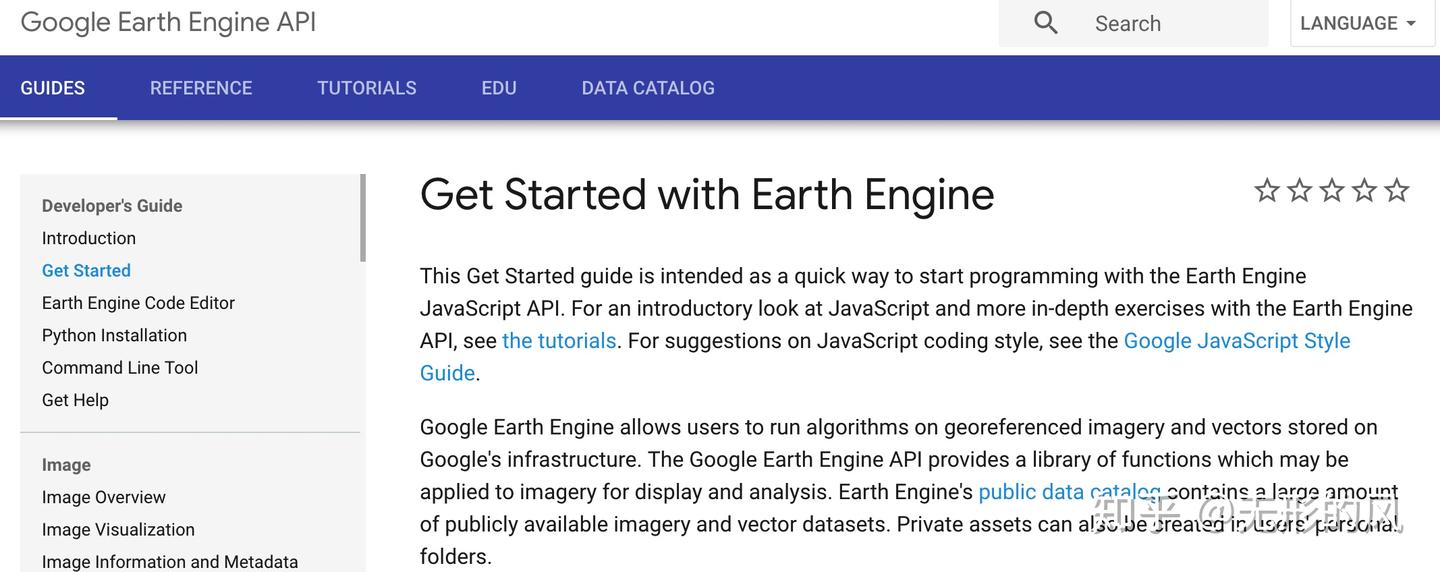Rate the page four stars
This screenshot has width=1440, height=572.
tap(1364, 190)
